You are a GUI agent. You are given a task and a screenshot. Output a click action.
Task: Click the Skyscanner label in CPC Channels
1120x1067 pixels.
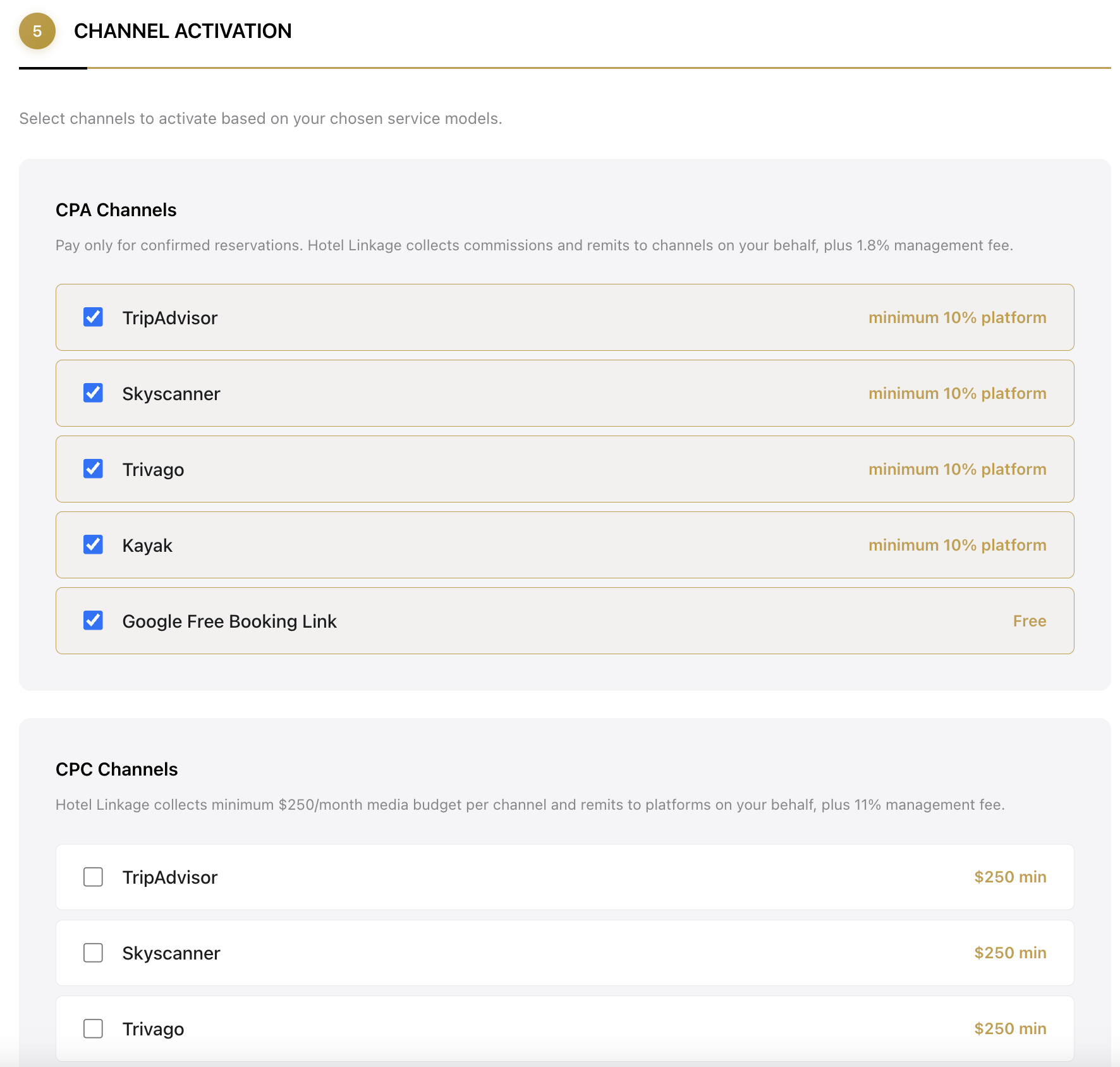171,953
